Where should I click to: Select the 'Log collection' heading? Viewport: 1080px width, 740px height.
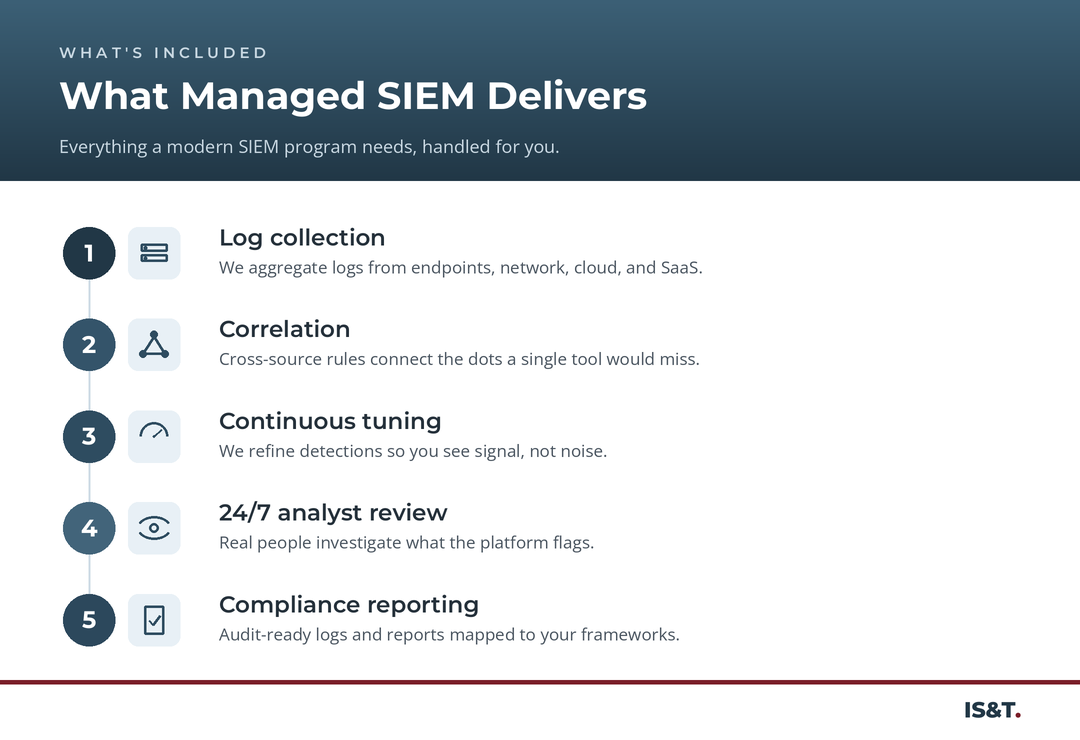pos(302,238)
